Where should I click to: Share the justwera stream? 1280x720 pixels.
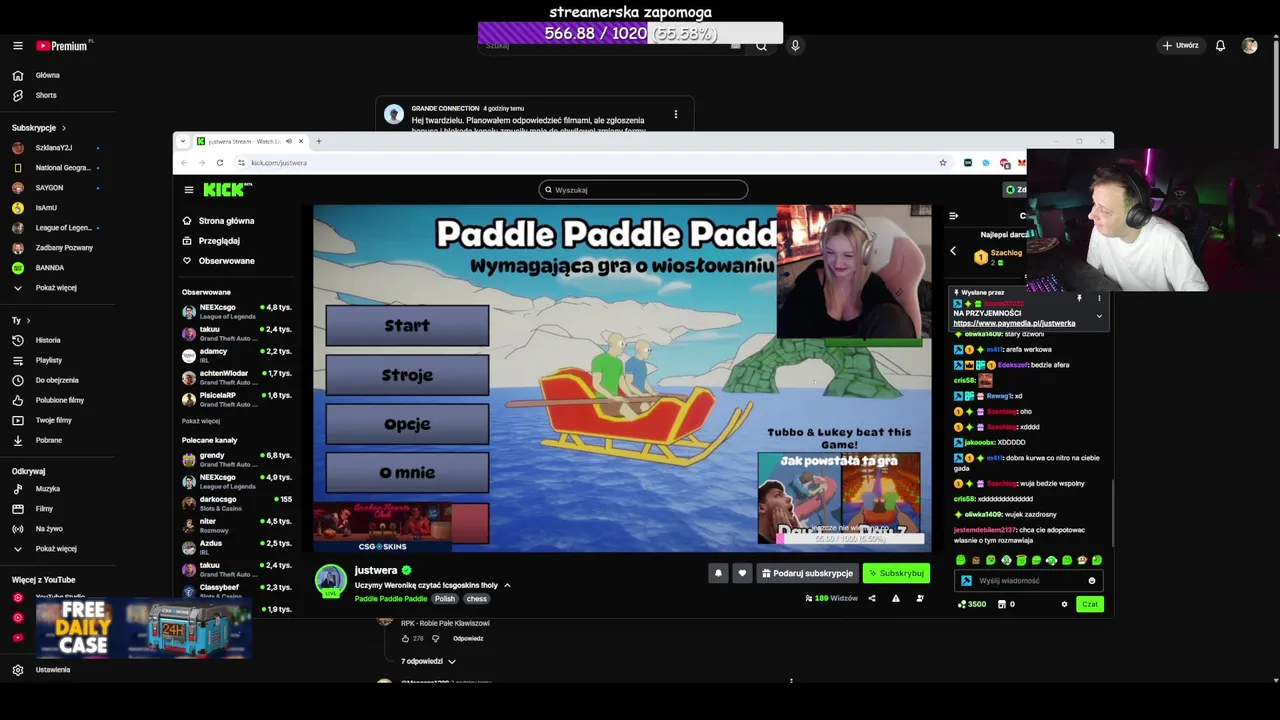tap(872, 599)
